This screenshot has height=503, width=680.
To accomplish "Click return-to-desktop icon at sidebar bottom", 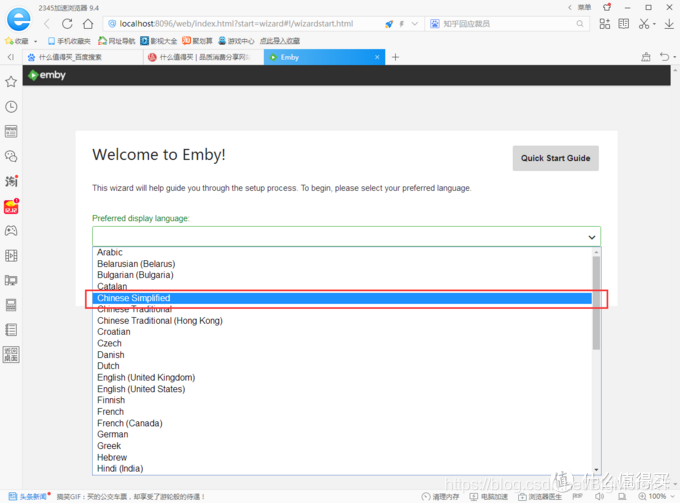I will tap(11, 355).
